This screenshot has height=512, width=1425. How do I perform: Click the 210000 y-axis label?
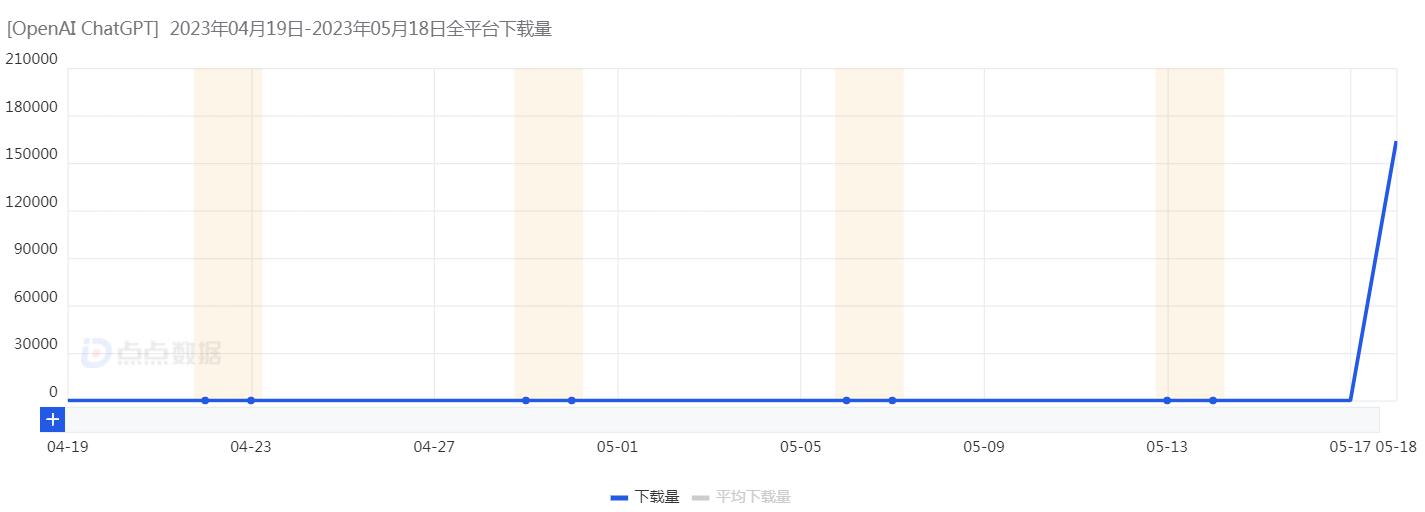click(x=32, y=59)
